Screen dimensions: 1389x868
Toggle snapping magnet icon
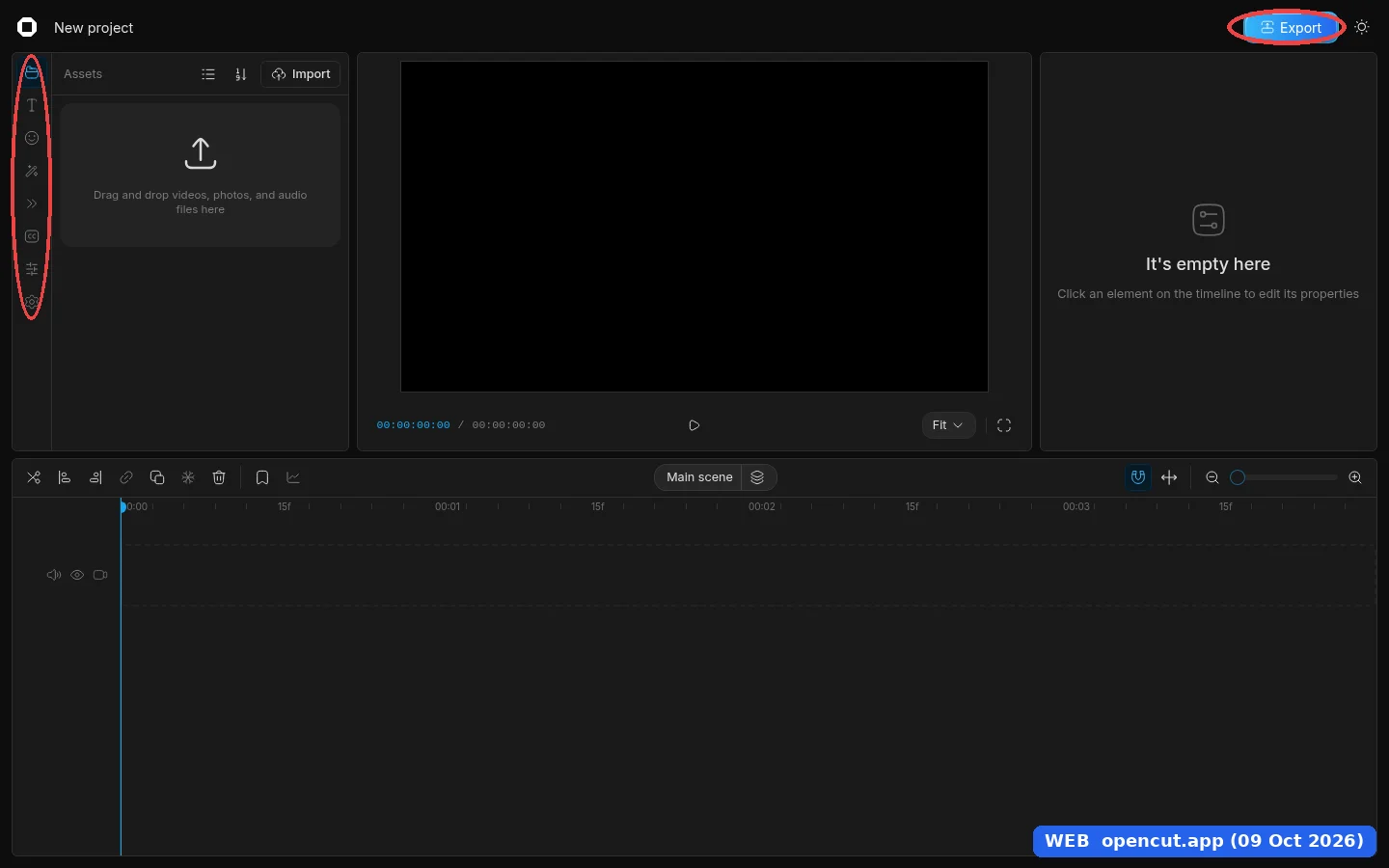[x=1138, y=477]
